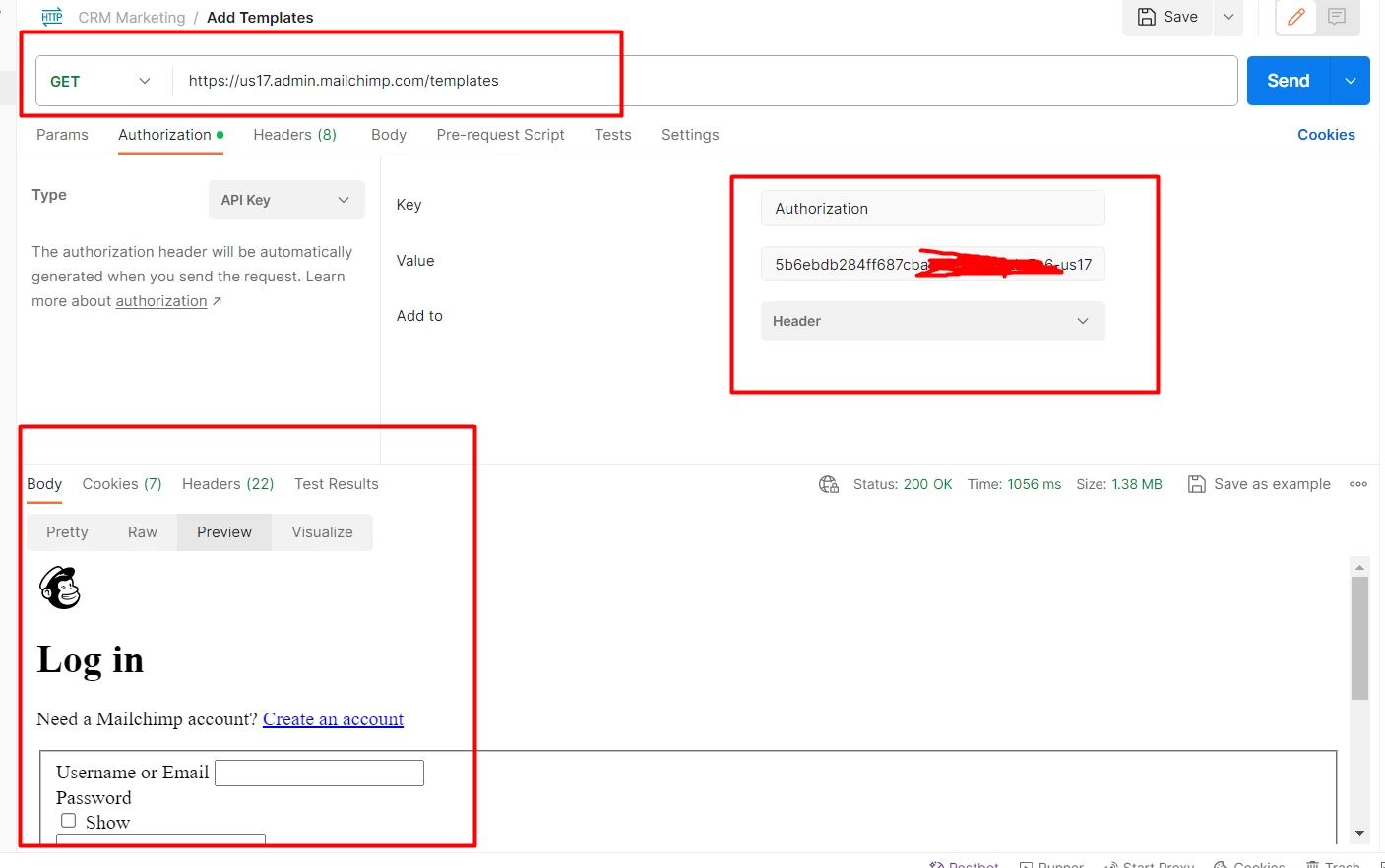
Task: Tick the Show password checkbox
Action: click(x=68, y=820)
